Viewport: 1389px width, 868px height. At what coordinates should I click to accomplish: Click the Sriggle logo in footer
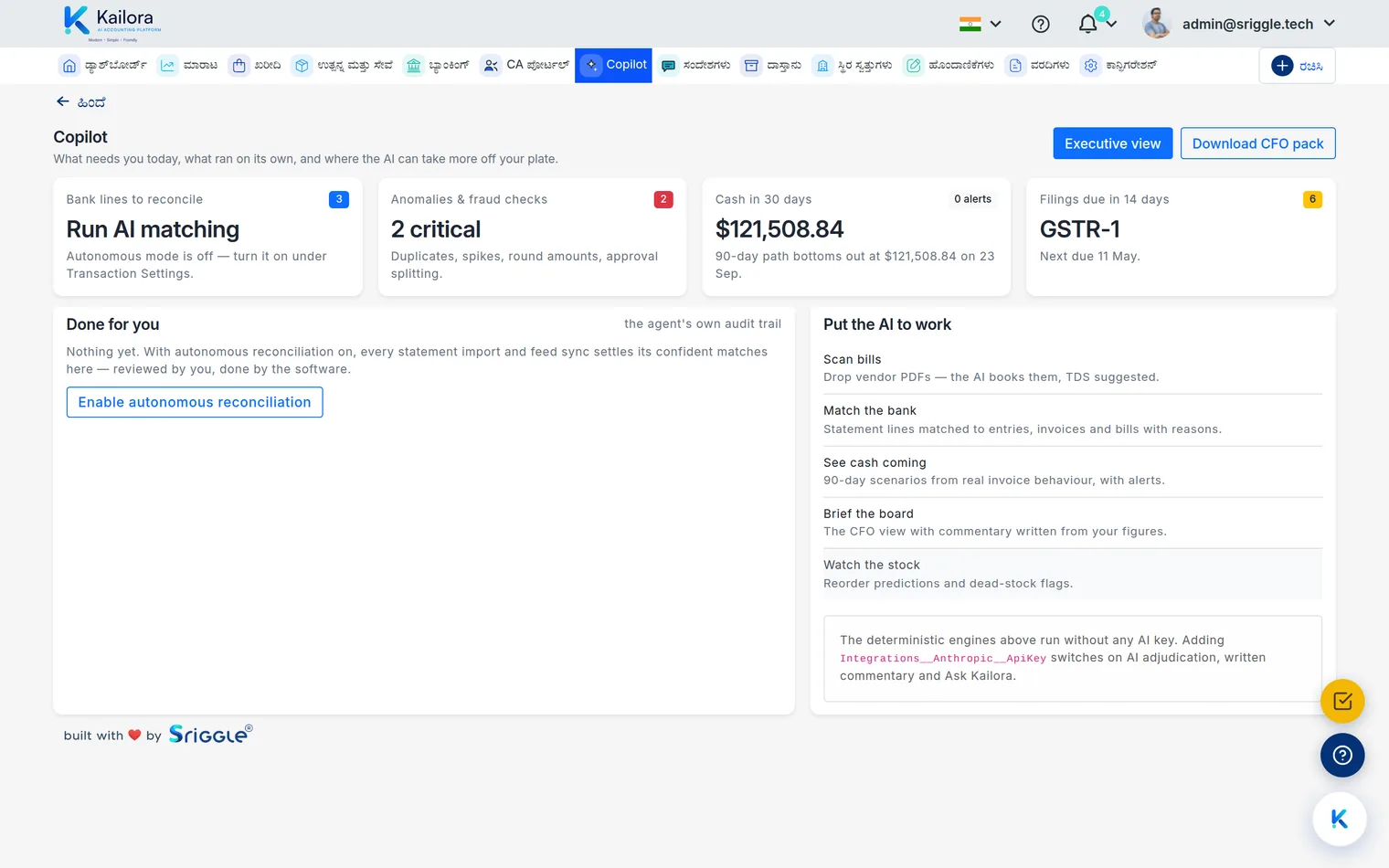pyautogui.click(x=211, y=734)
